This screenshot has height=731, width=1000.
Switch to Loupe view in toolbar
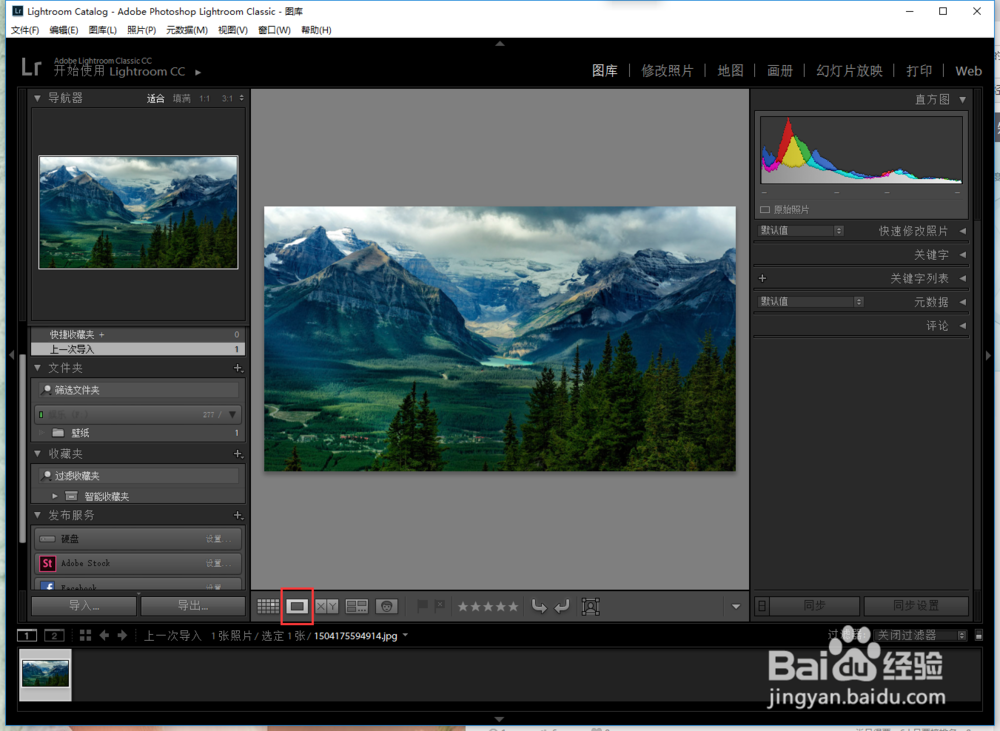[297, 606]
